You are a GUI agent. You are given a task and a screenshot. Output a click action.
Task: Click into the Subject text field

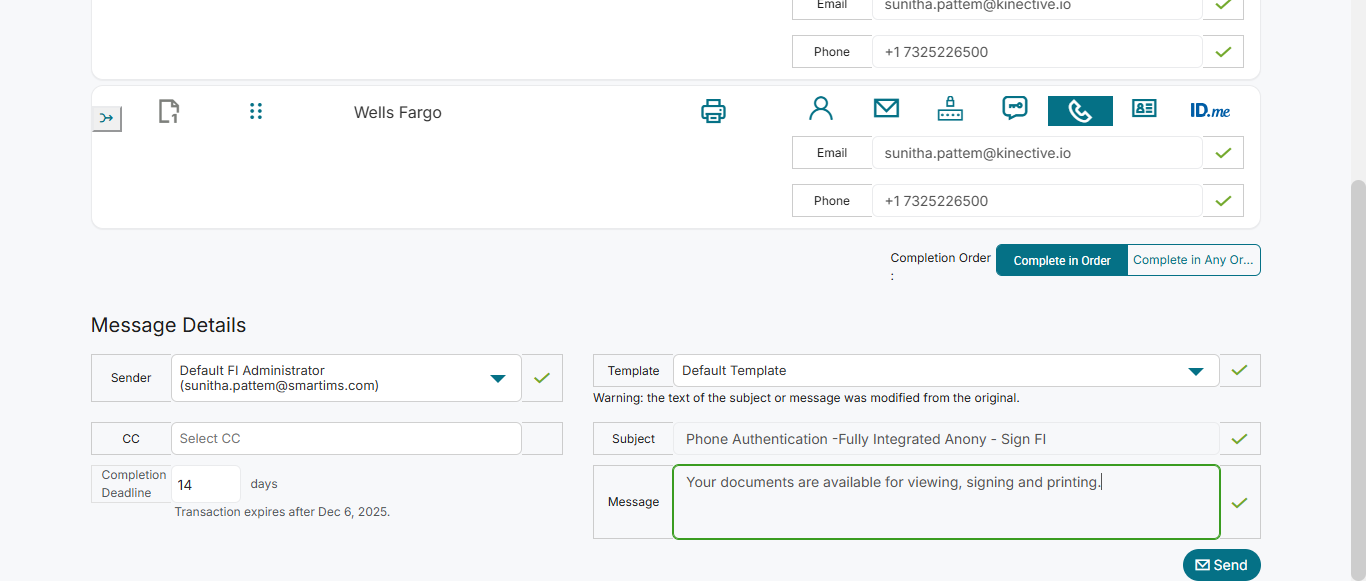click(945, 439)
